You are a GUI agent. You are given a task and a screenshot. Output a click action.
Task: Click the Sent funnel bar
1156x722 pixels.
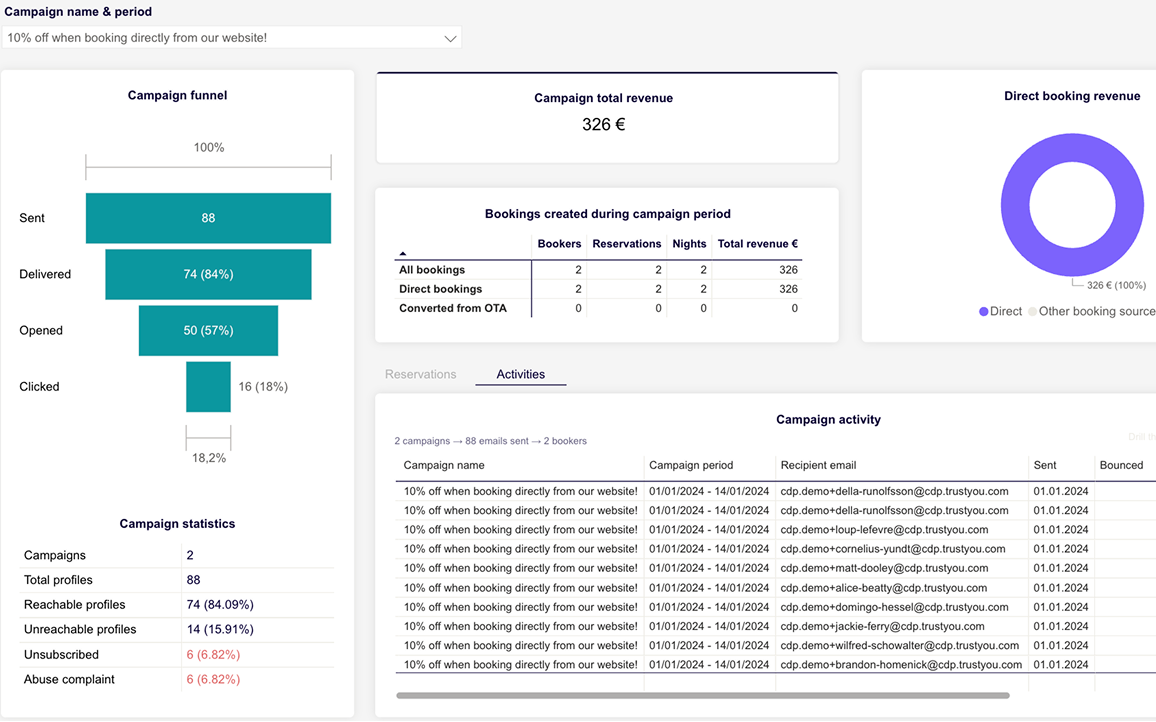(208, 218)
